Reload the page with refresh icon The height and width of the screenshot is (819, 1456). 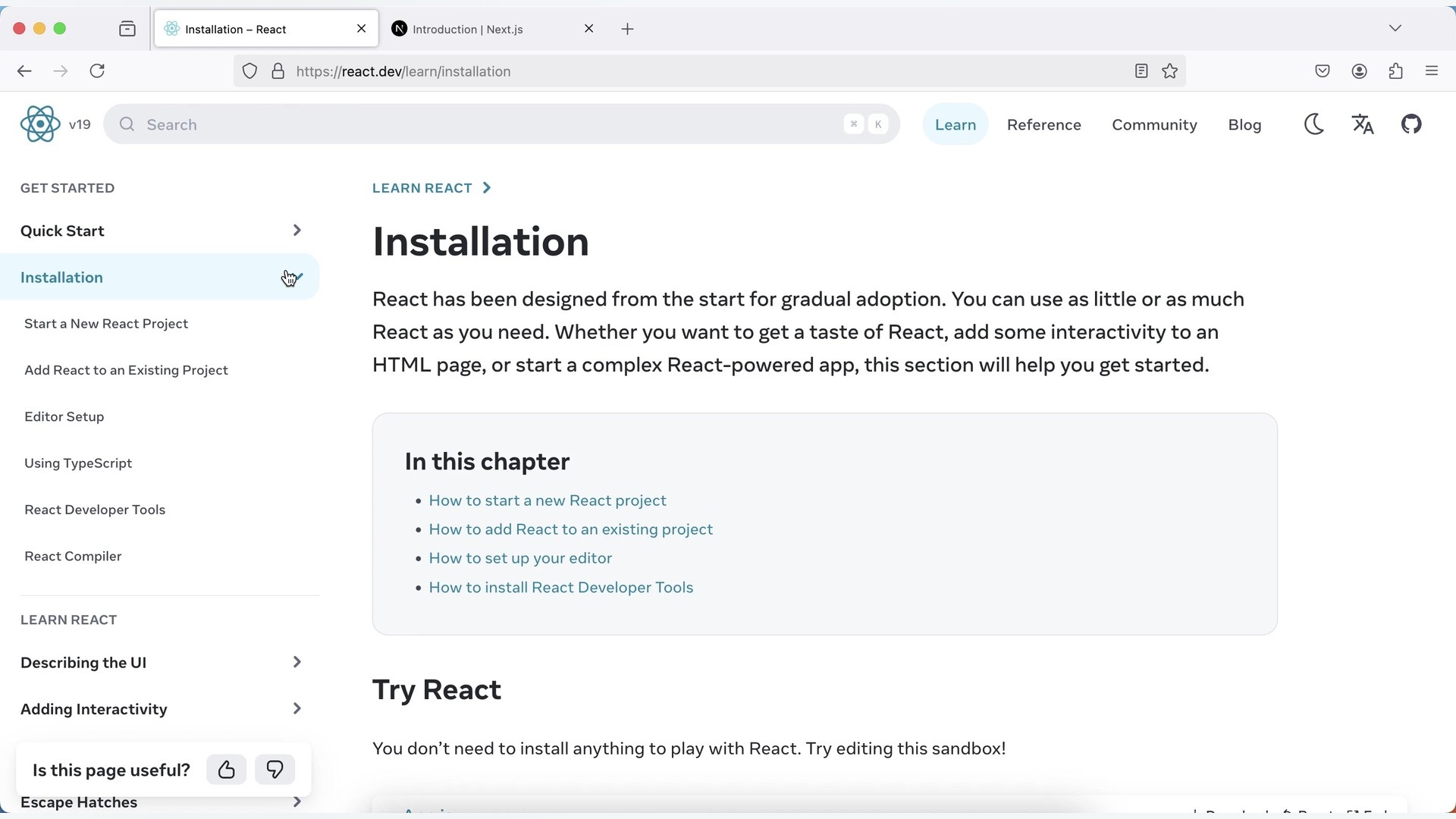click(x=97, y=71)
